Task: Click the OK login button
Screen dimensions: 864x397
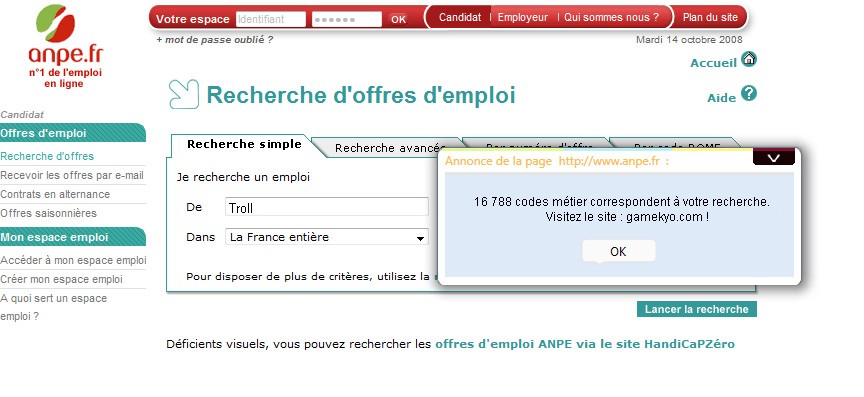Action: coord(398,19)
